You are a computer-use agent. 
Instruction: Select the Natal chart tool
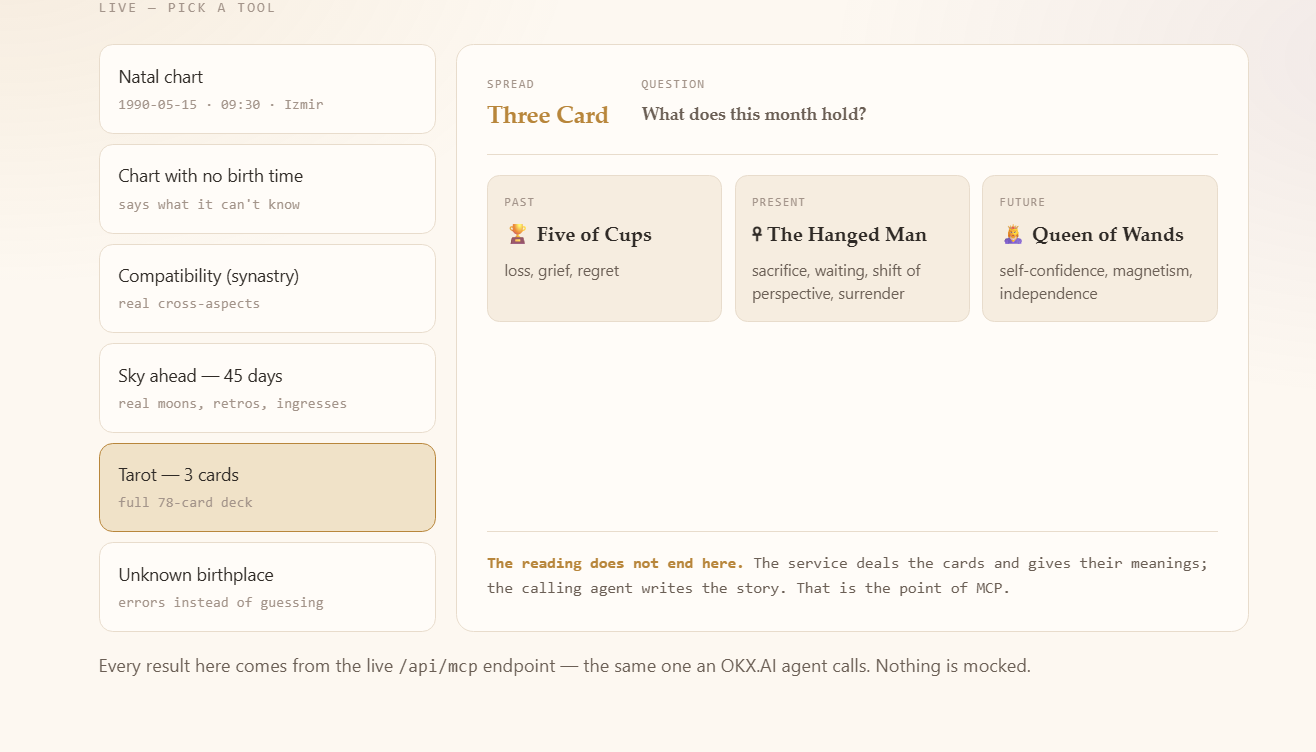[x=267, y=89]
